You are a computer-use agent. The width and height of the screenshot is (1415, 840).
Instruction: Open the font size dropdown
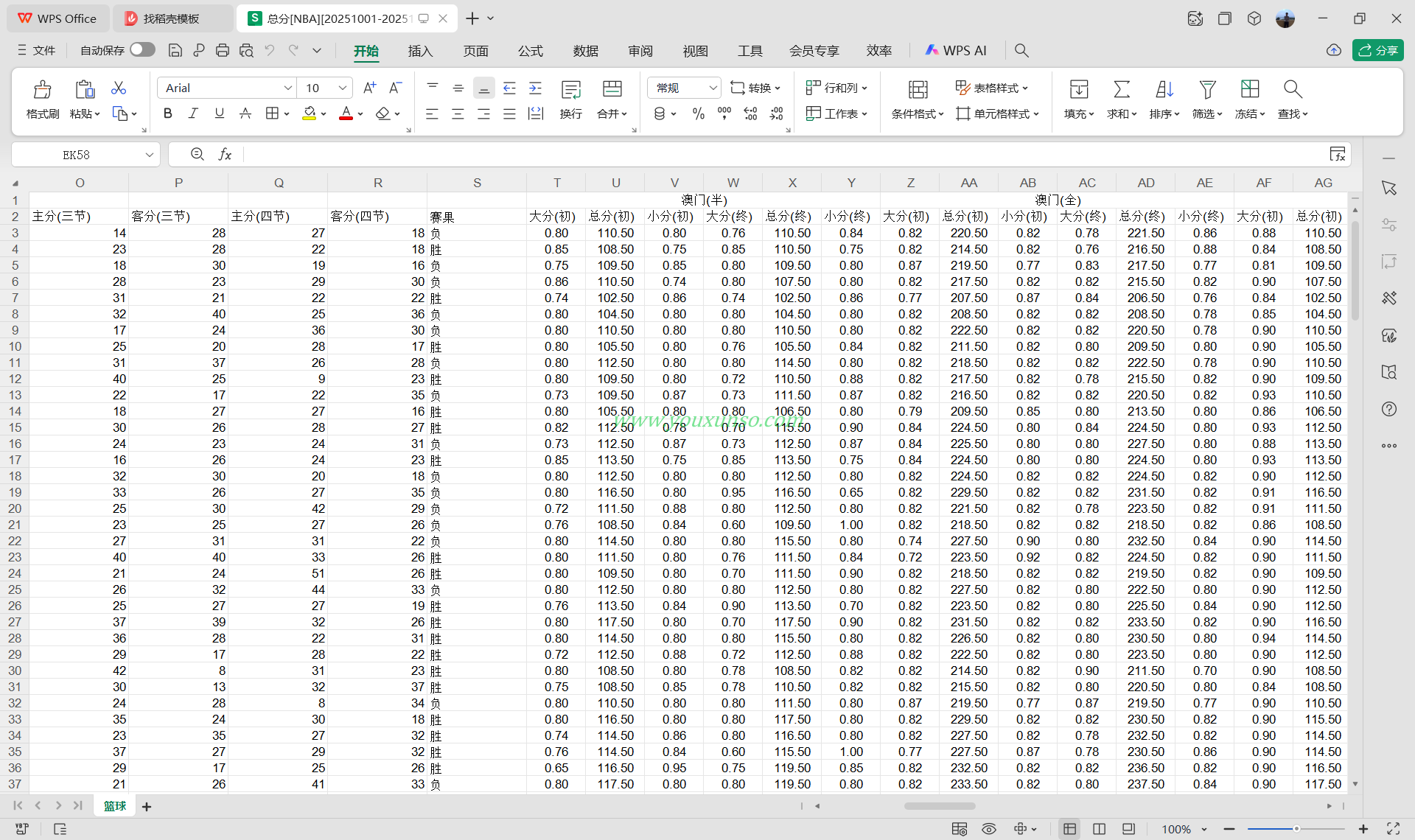pos(343,88)
